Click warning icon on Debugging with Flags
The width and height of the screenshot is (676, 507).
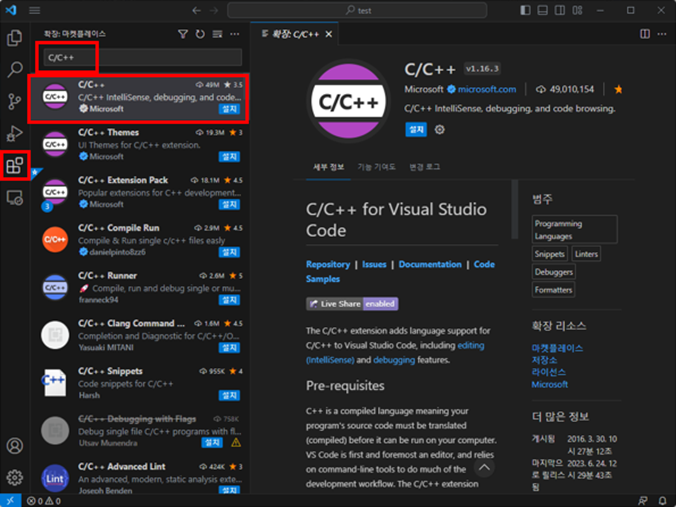(x=235, y=443)
